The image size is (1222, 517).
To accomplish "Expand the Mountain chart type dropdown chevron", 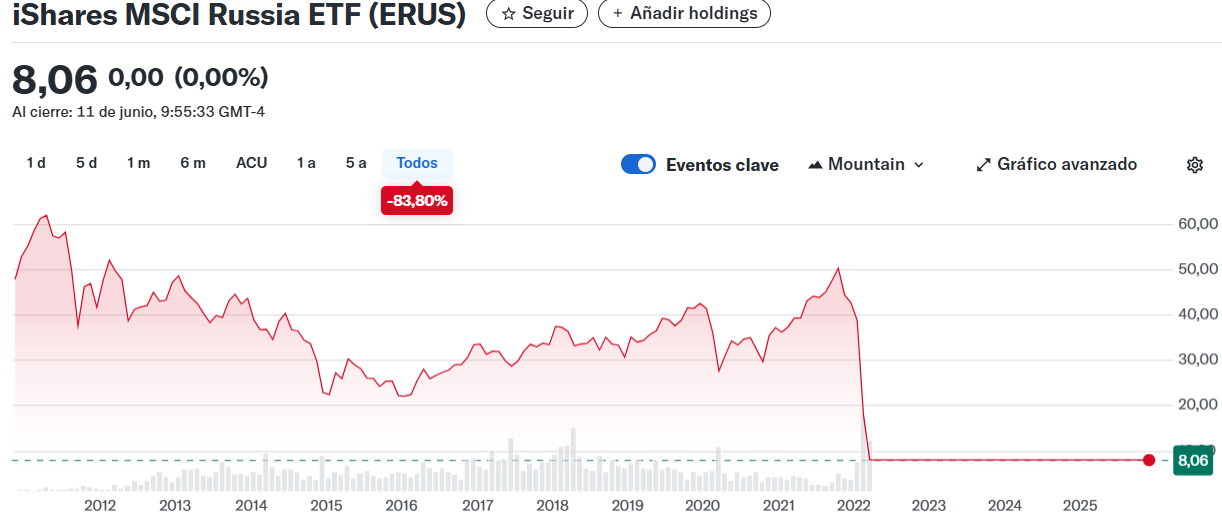I will pyautogui.click(x=919, y=165).
